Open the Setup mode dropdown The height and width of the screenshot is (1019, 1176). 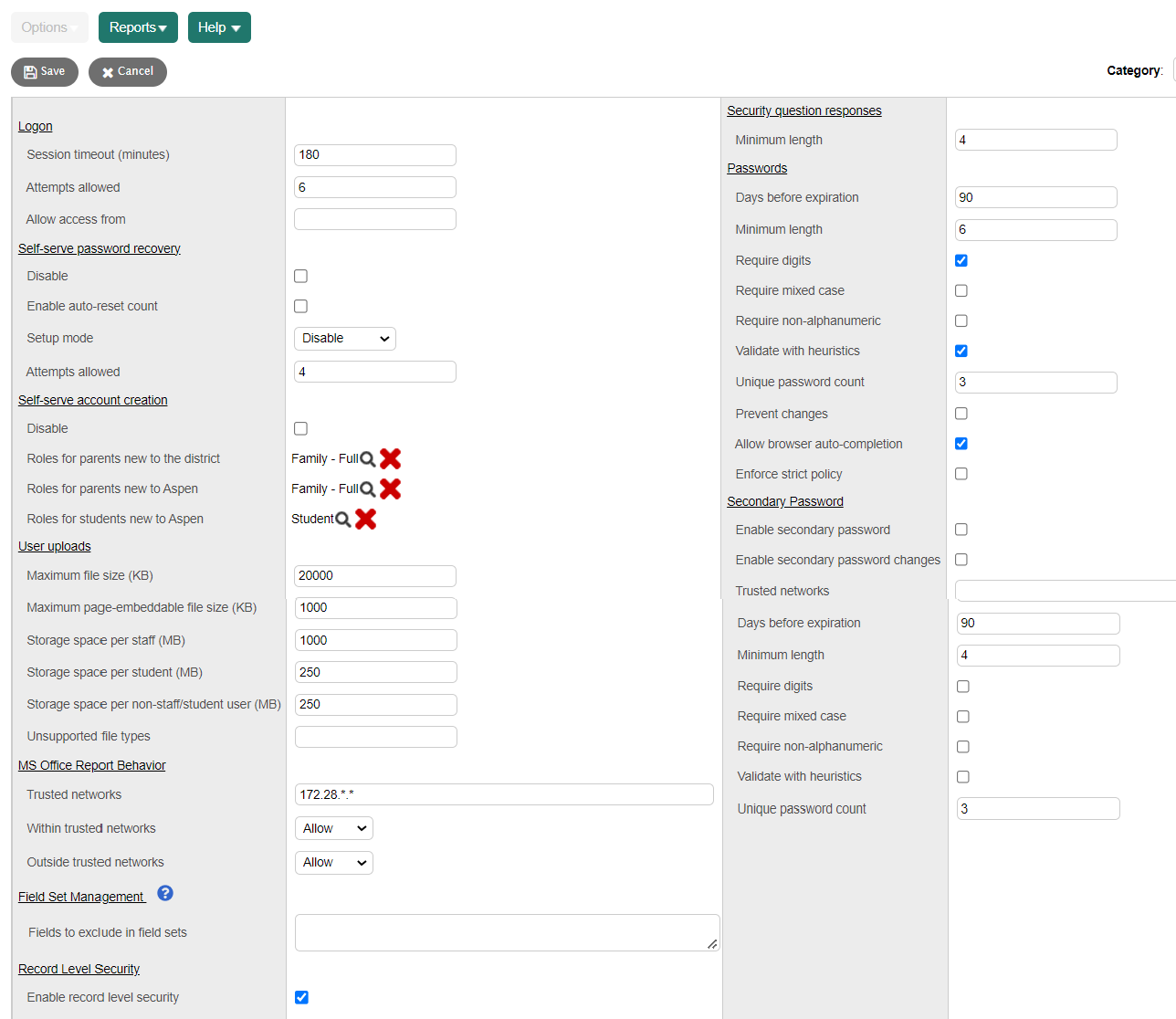click(344, 338)
